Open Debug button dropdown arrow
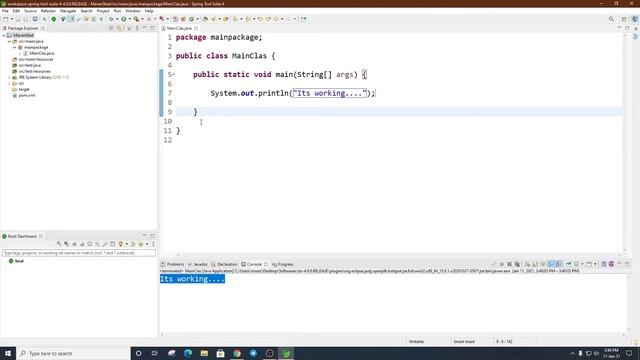Viewport: 640px width, 360px height. point(117,19)
